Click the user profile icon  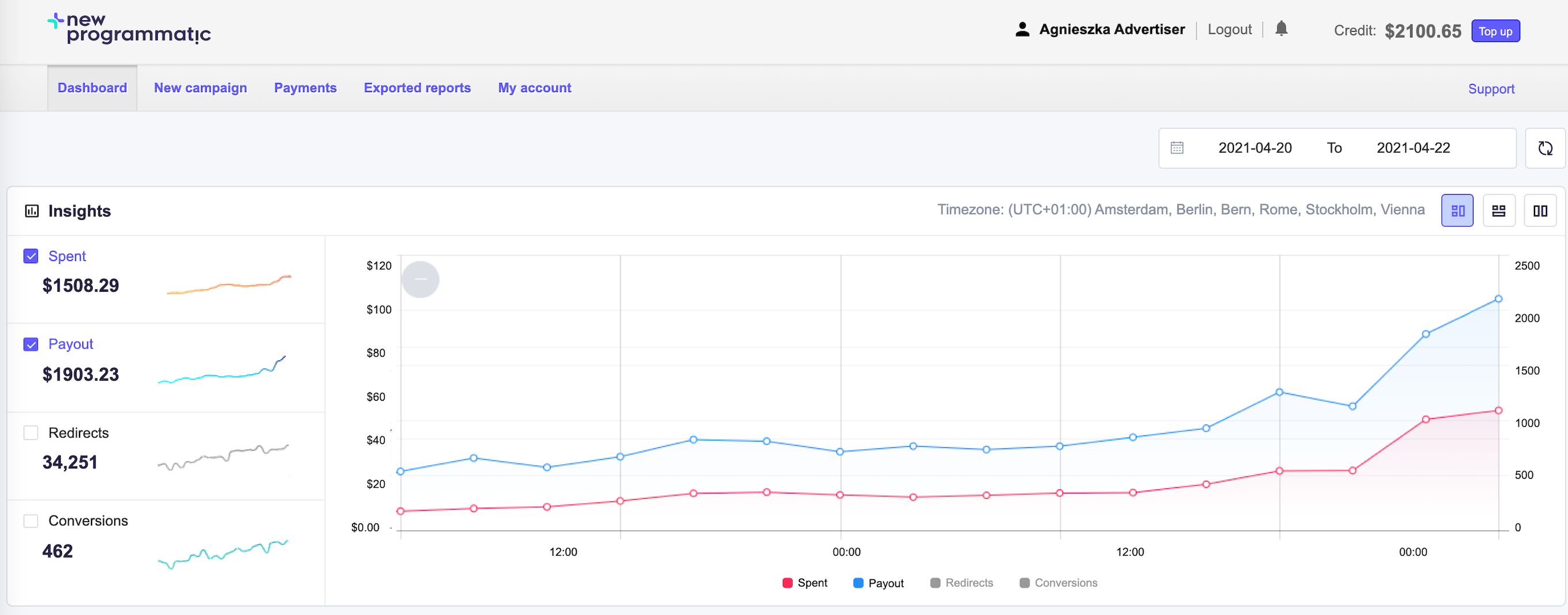click(x=1022, y=29)
